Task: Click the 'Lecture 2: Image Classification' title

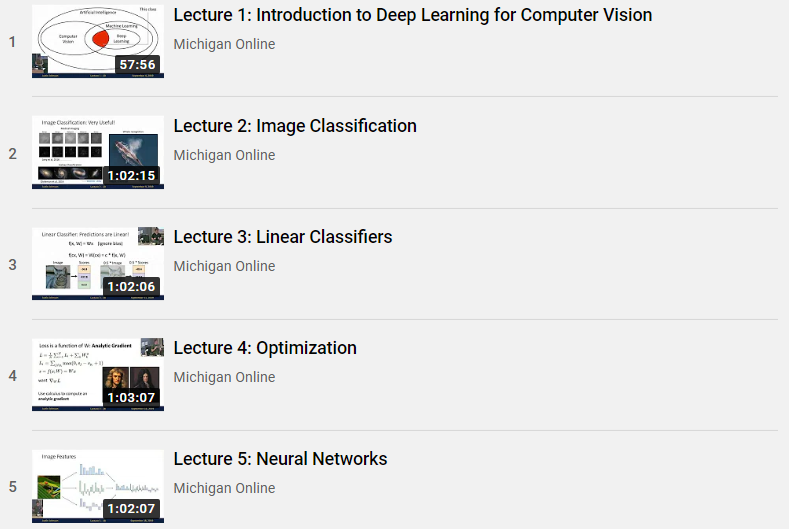Action: pyautogui.click(x=295, y=126)
